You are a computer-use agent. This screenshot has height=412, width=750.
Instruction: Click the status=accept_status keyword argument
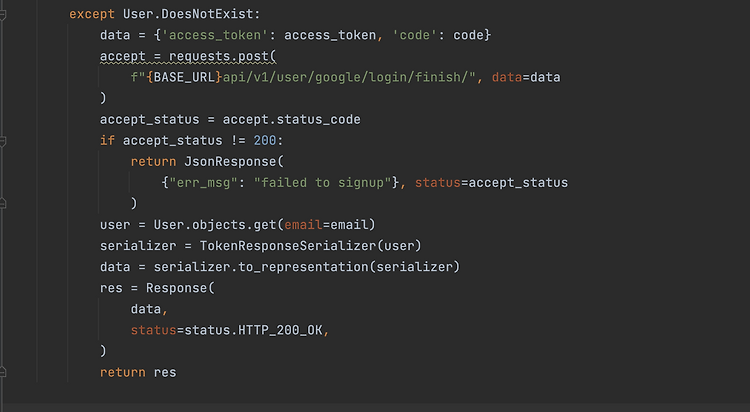click(x=491, y=183)
